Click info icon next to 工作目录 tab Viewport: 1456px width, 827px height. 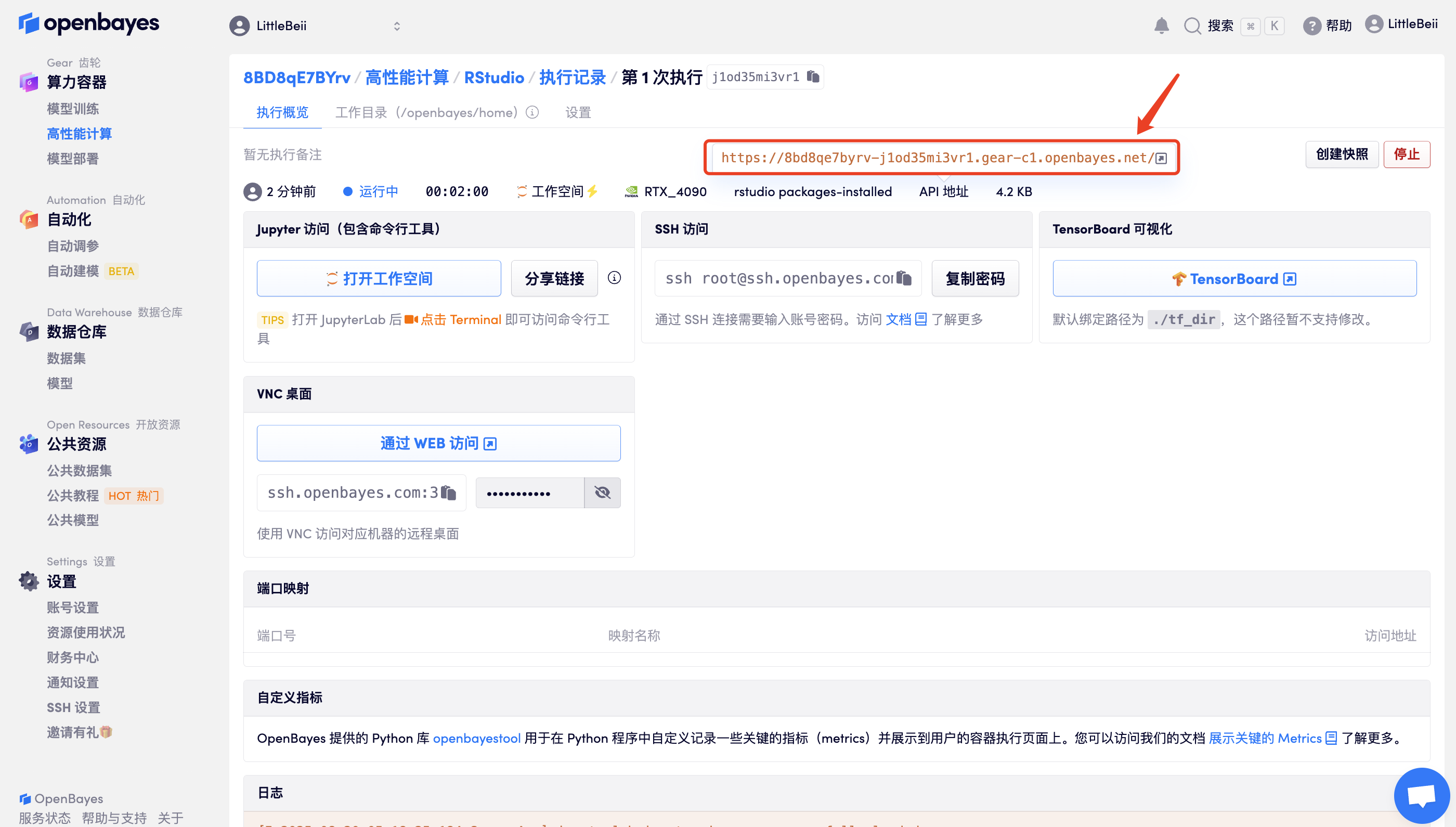point(532,112)
